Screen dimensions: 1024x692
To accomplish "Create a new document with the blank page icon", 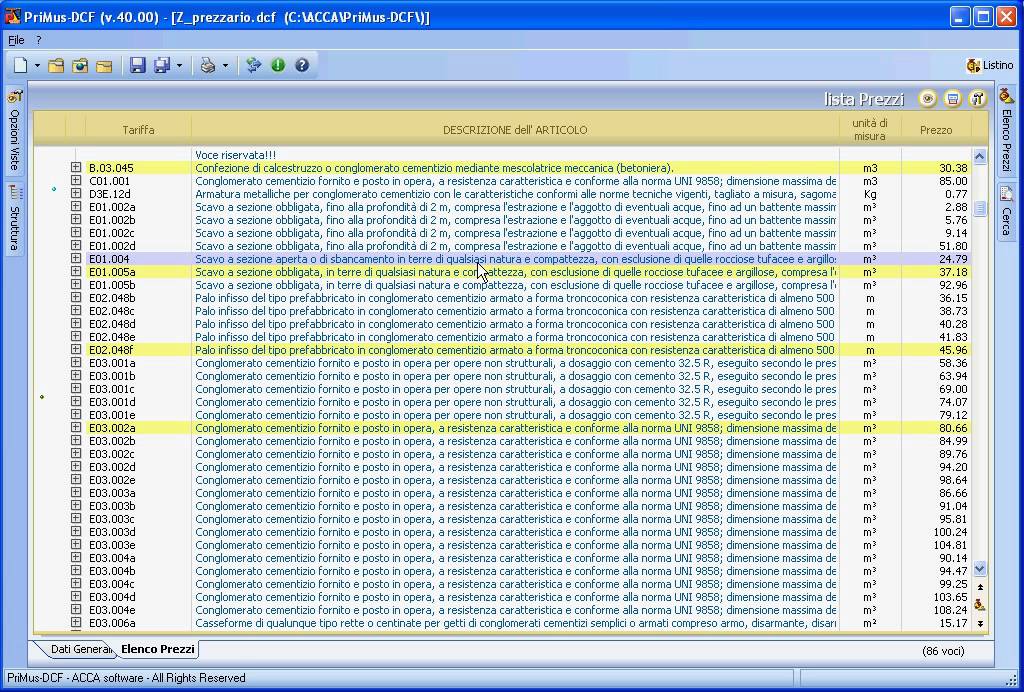I will 21,65.
